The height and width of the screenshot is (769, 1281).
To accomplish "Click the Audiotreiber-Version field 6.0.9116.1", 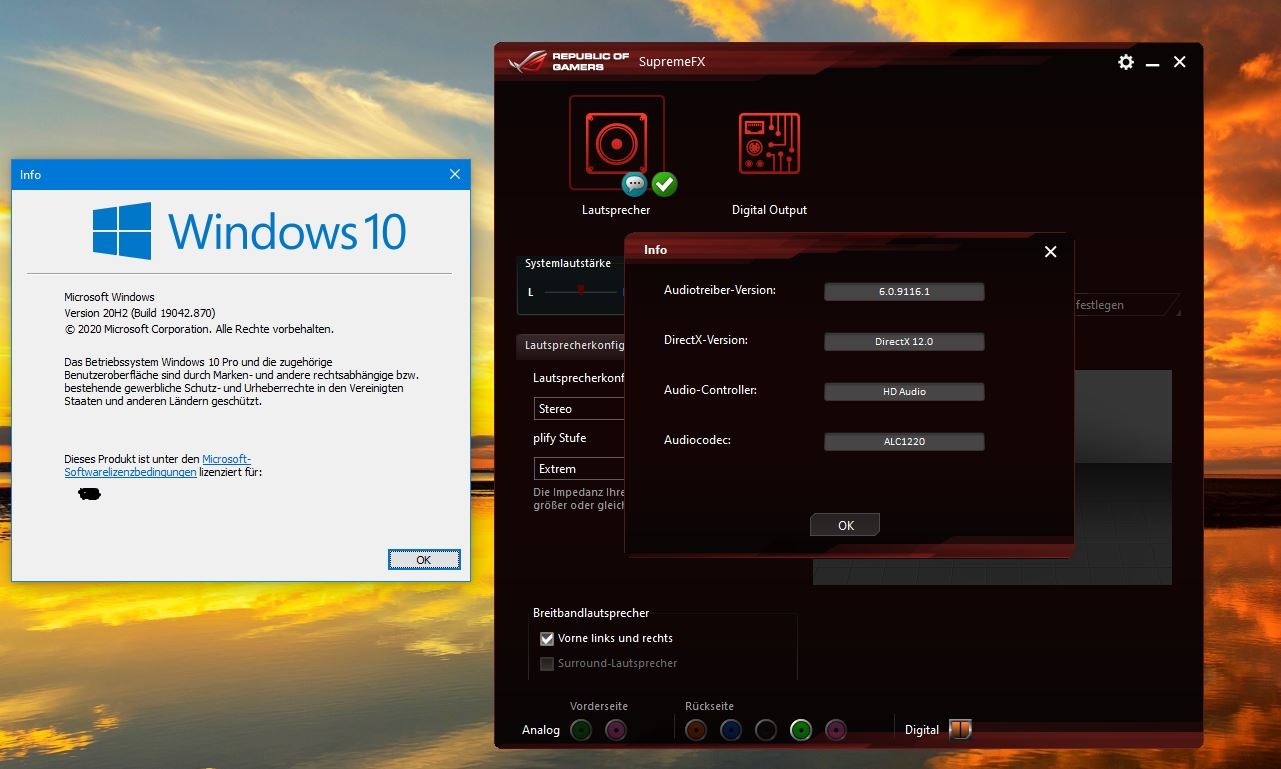I will [x=904, y=292].
